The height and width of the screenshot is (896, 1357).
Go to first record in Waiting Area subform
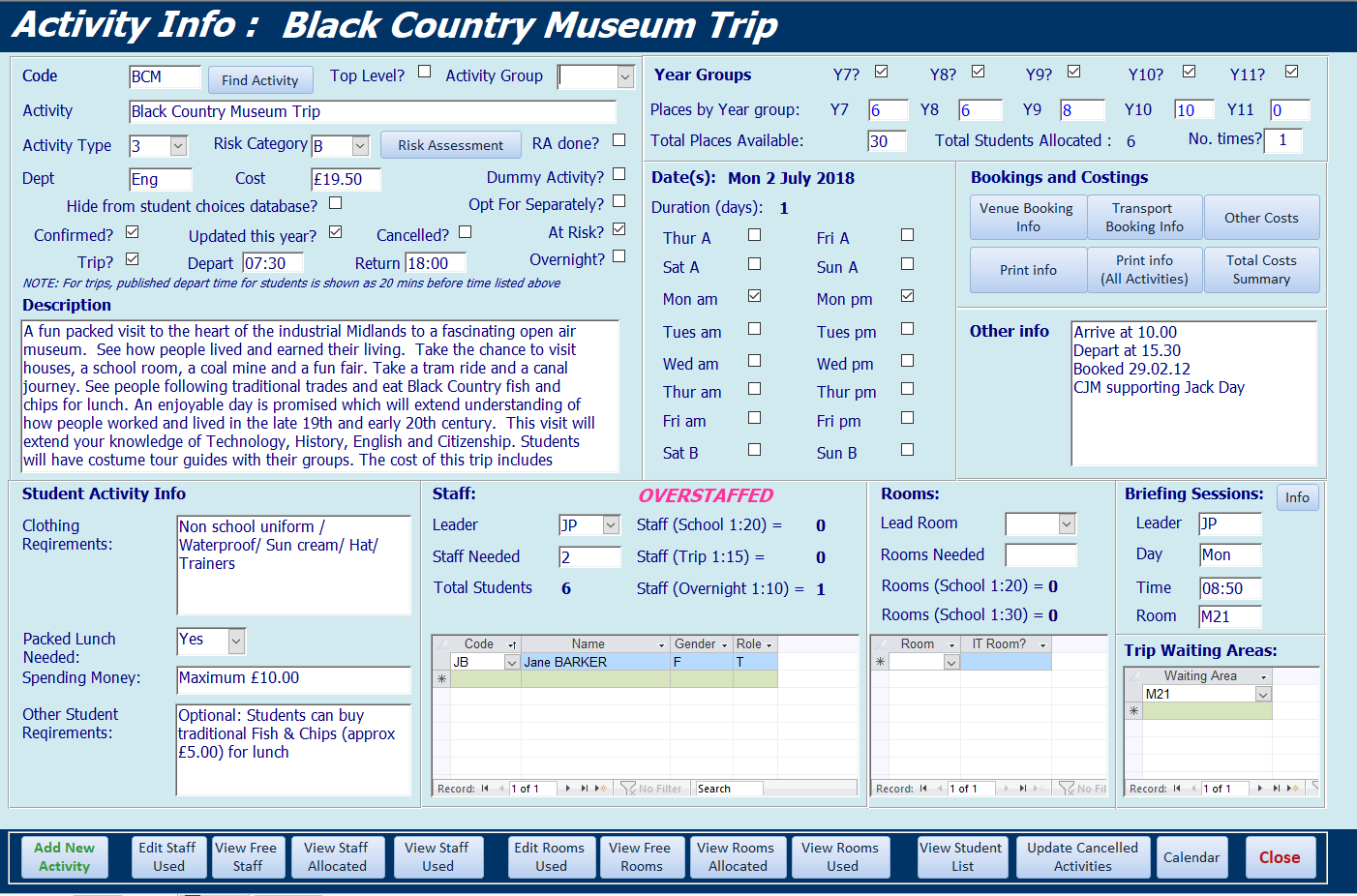pos(1177,789)
